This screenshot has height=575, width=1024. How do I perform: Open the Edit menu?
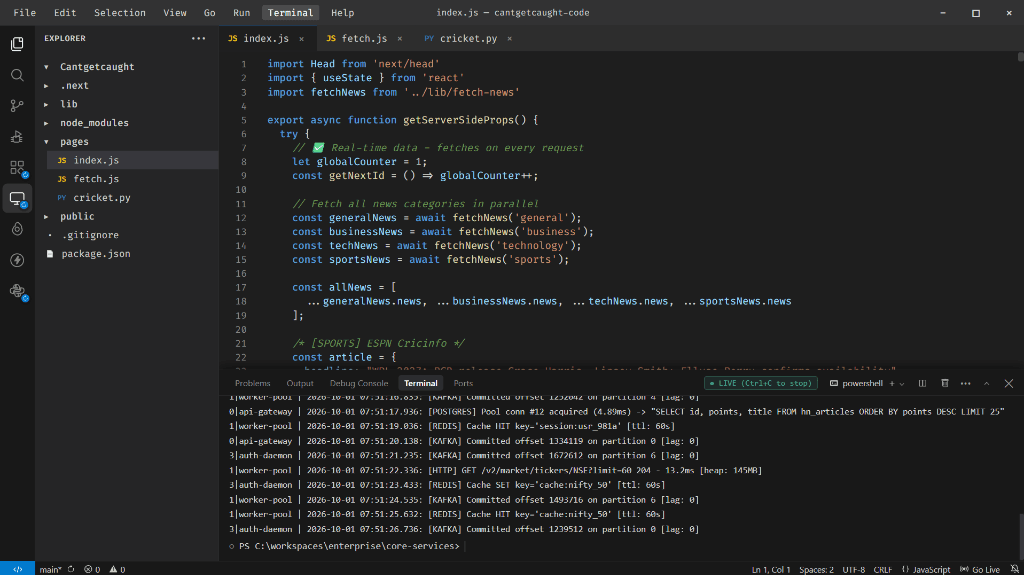pos(65,12)
